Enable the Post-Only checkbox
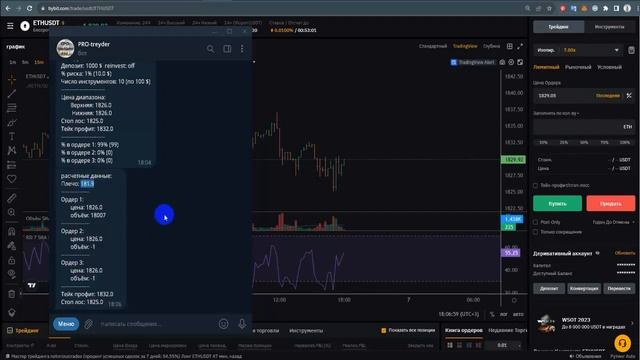Viewport: 640px width, 360px height. pyautogui.click(x=536, y=222)
